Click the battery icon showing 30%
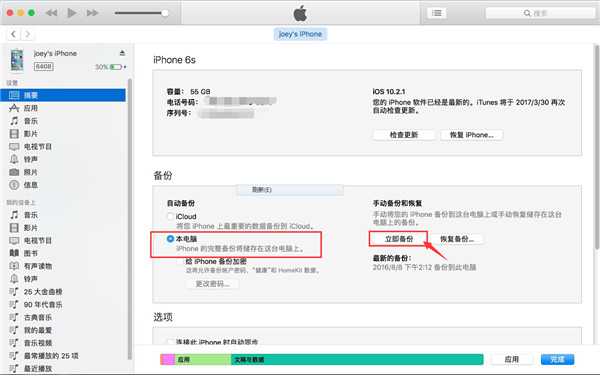This screenshot has height=375, width=600. (116, 67)
